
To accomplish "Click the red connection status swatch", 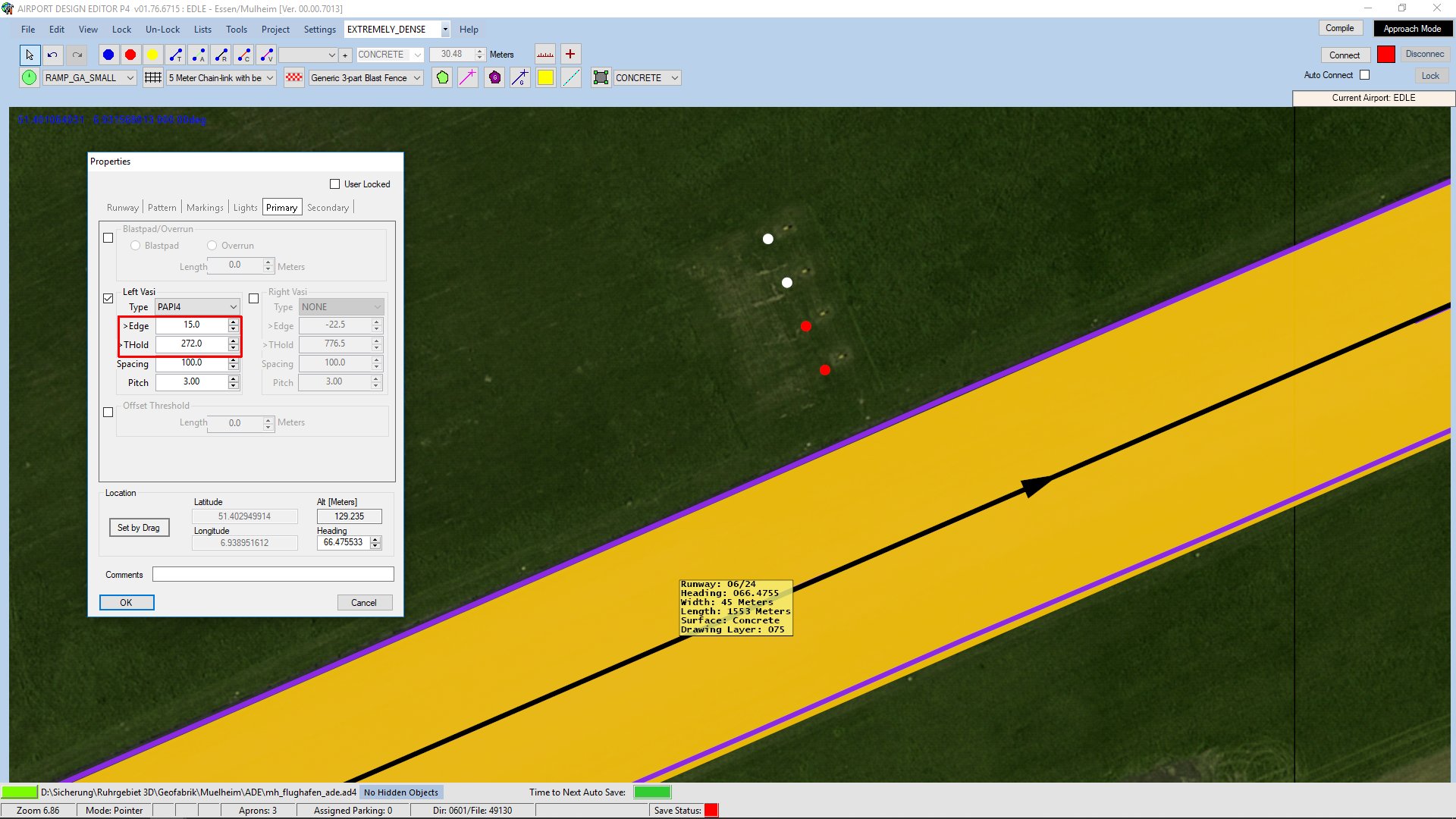I will coord(1386,55).
